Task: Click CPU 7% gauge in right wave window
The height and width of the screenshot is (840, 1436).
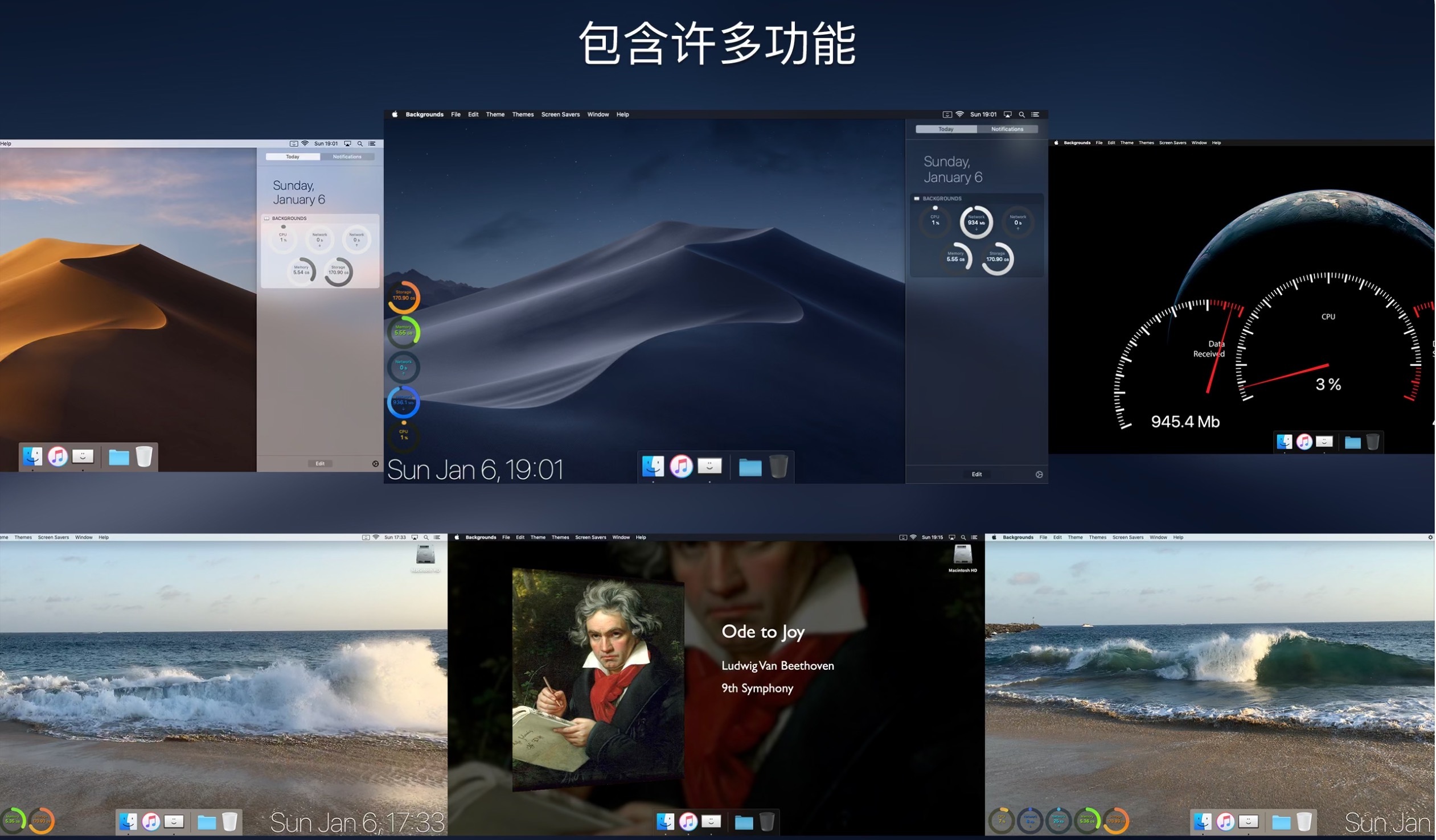Action: tap(1001, 821)
